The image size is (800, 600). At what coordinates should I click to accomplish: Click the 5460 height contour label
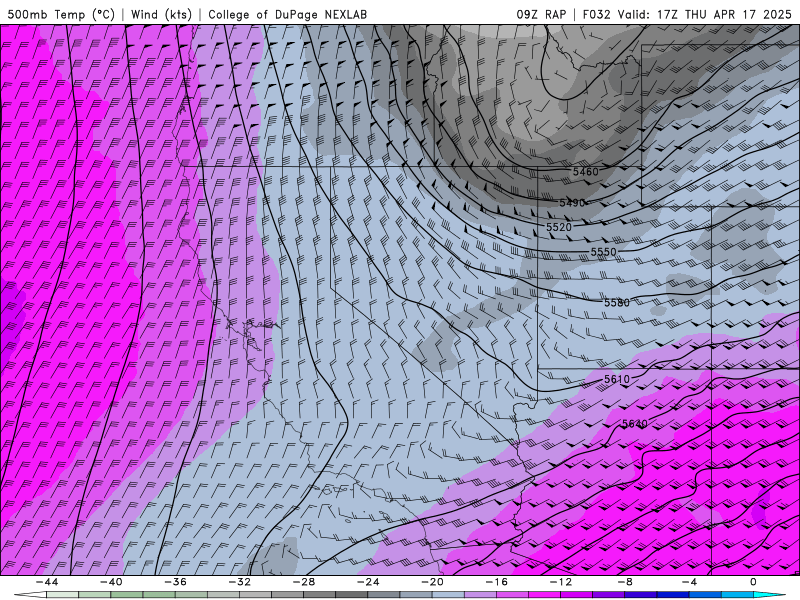pyautogui.click(x=585, y=171)
